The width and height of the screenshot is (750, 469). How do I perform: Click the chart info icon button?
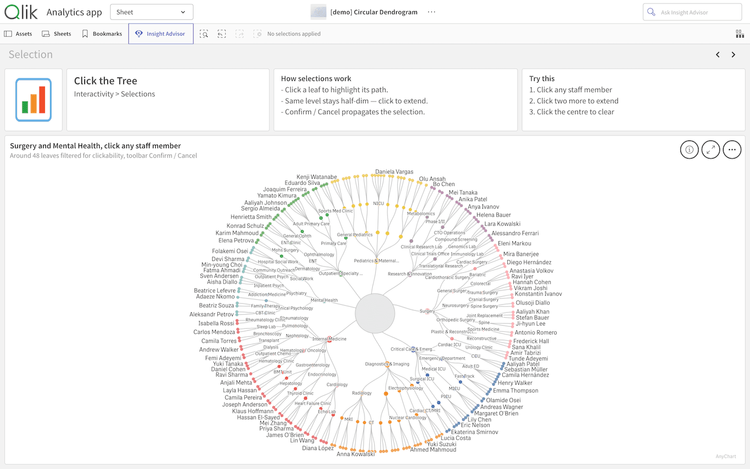(689, 150)
